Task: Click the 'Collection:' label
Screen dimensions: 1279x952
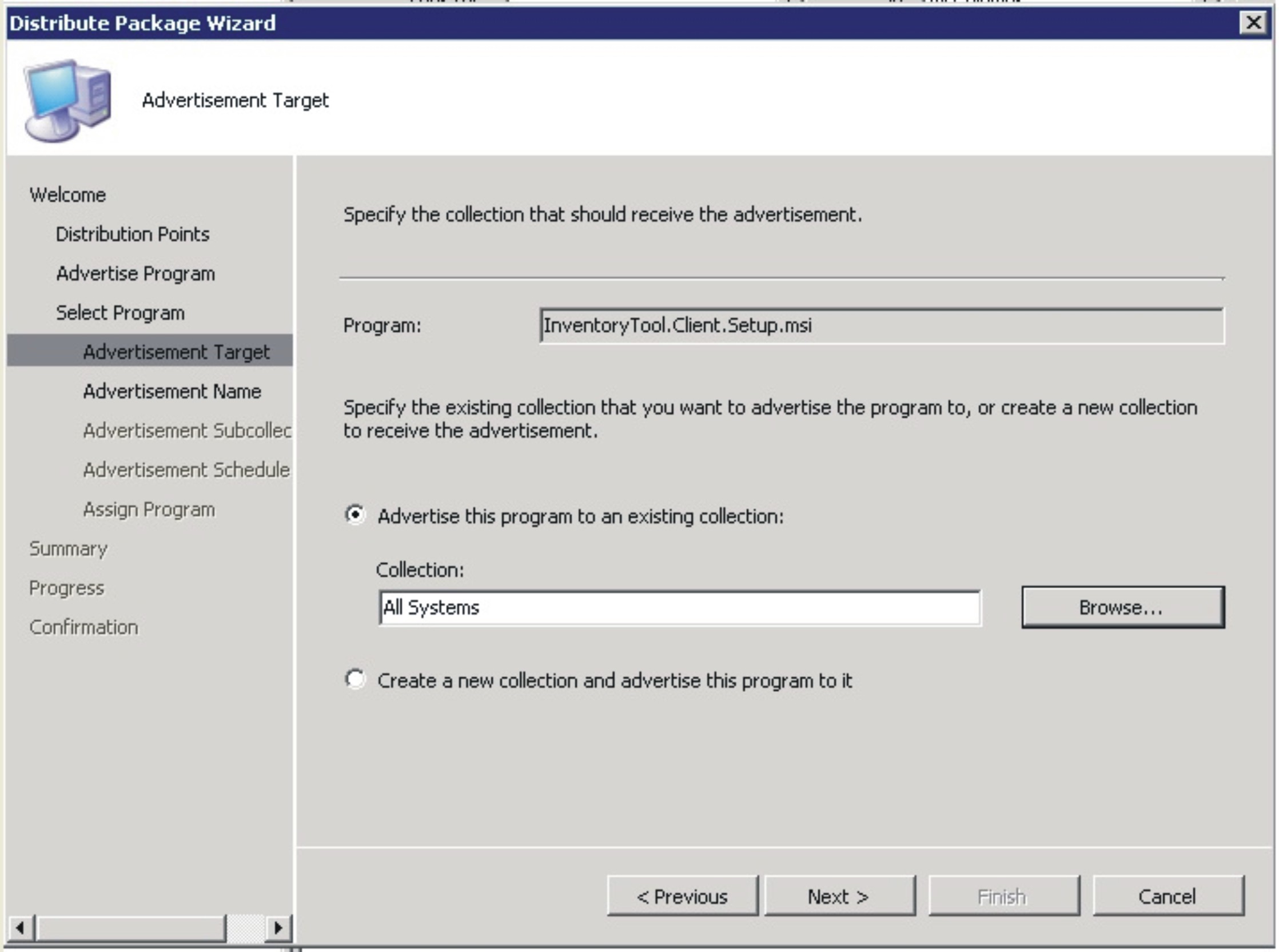Action: point(420,569)
